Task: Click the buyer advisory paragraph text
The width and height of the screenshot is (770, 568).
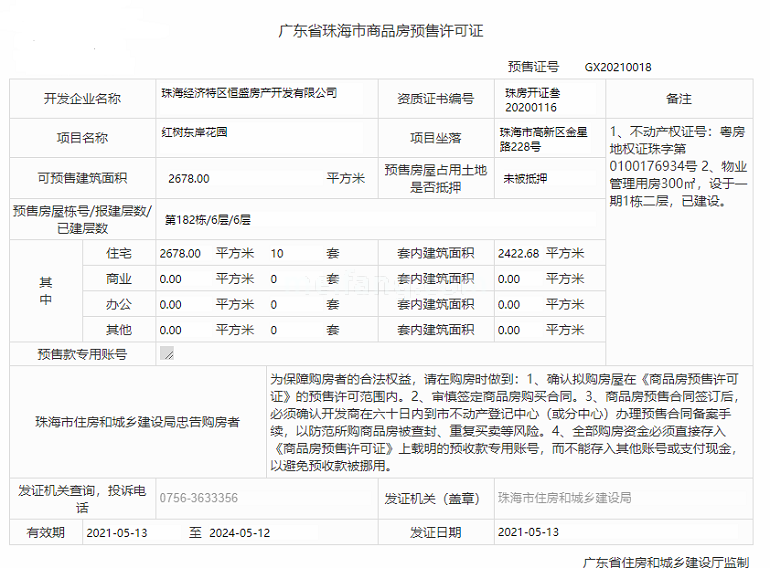Action: (x=504, y=422)
